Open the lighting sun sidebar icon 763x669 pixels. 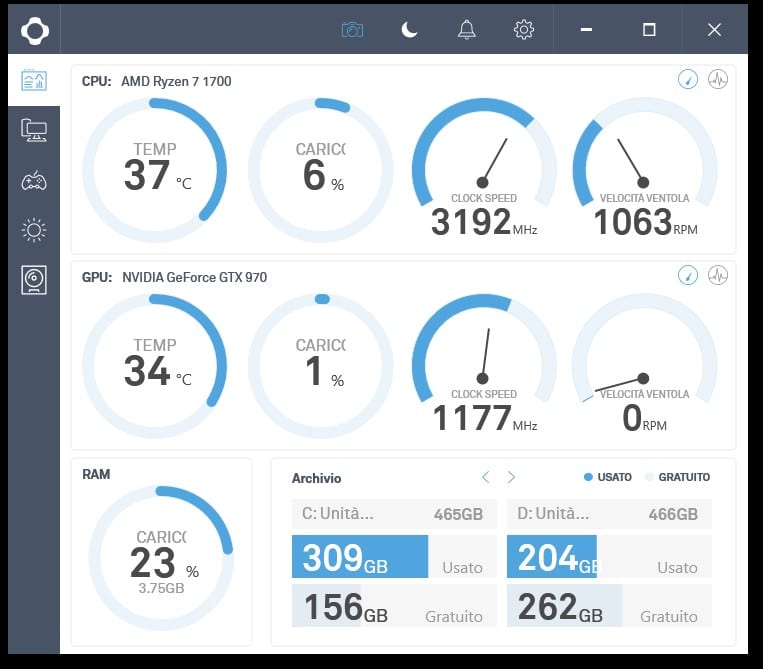pos(34,230)
